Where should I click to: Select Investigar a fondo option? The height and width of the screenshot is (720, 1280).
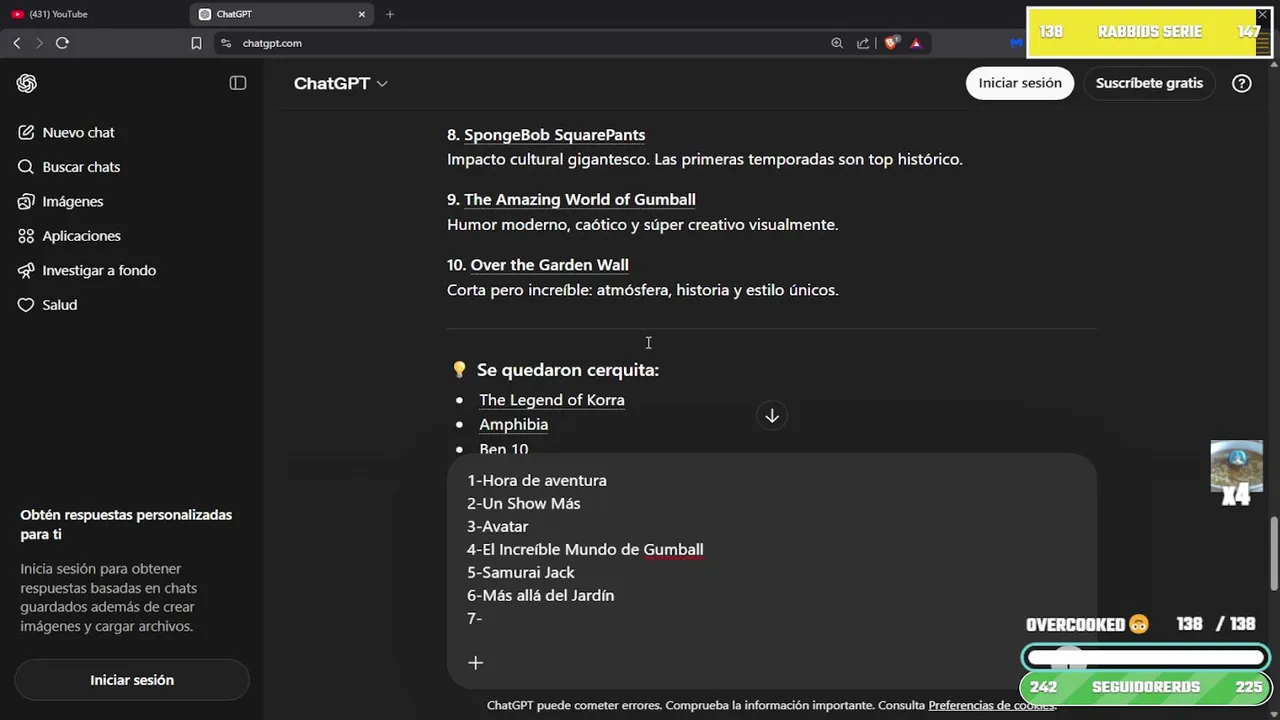98,270
